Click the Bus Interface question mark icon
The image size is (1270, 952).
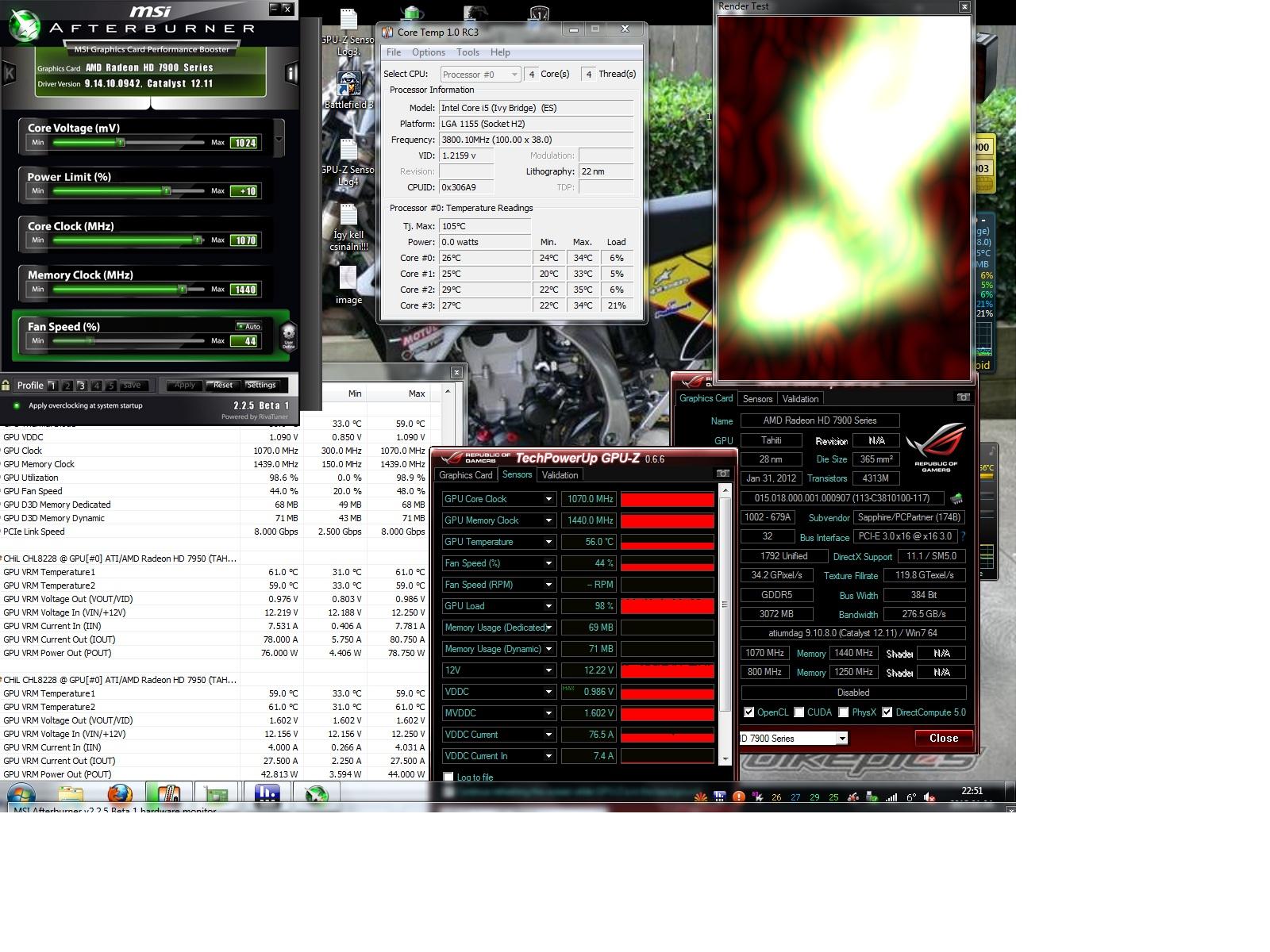click(963, 536)
